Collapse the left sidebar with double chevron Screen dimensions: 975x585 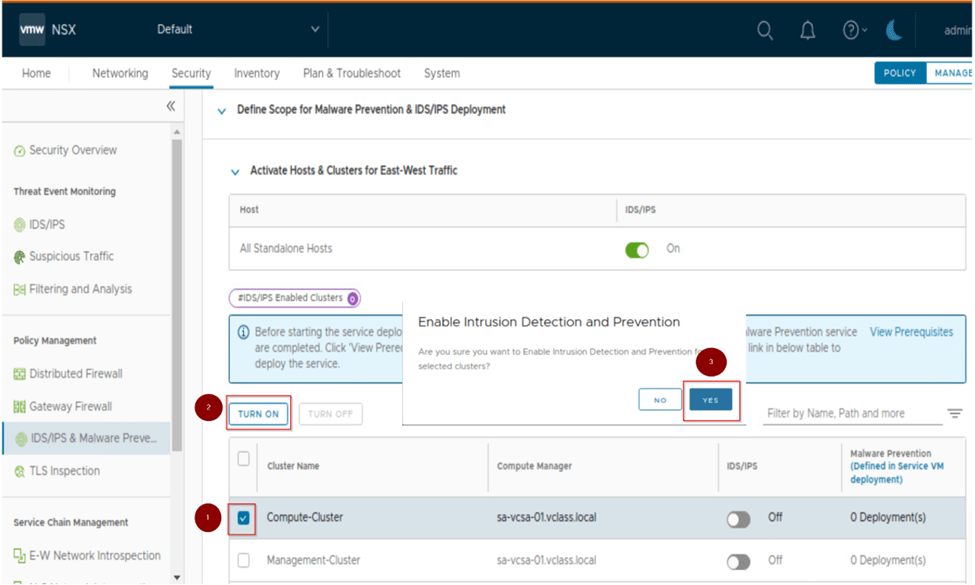point(171,106)
